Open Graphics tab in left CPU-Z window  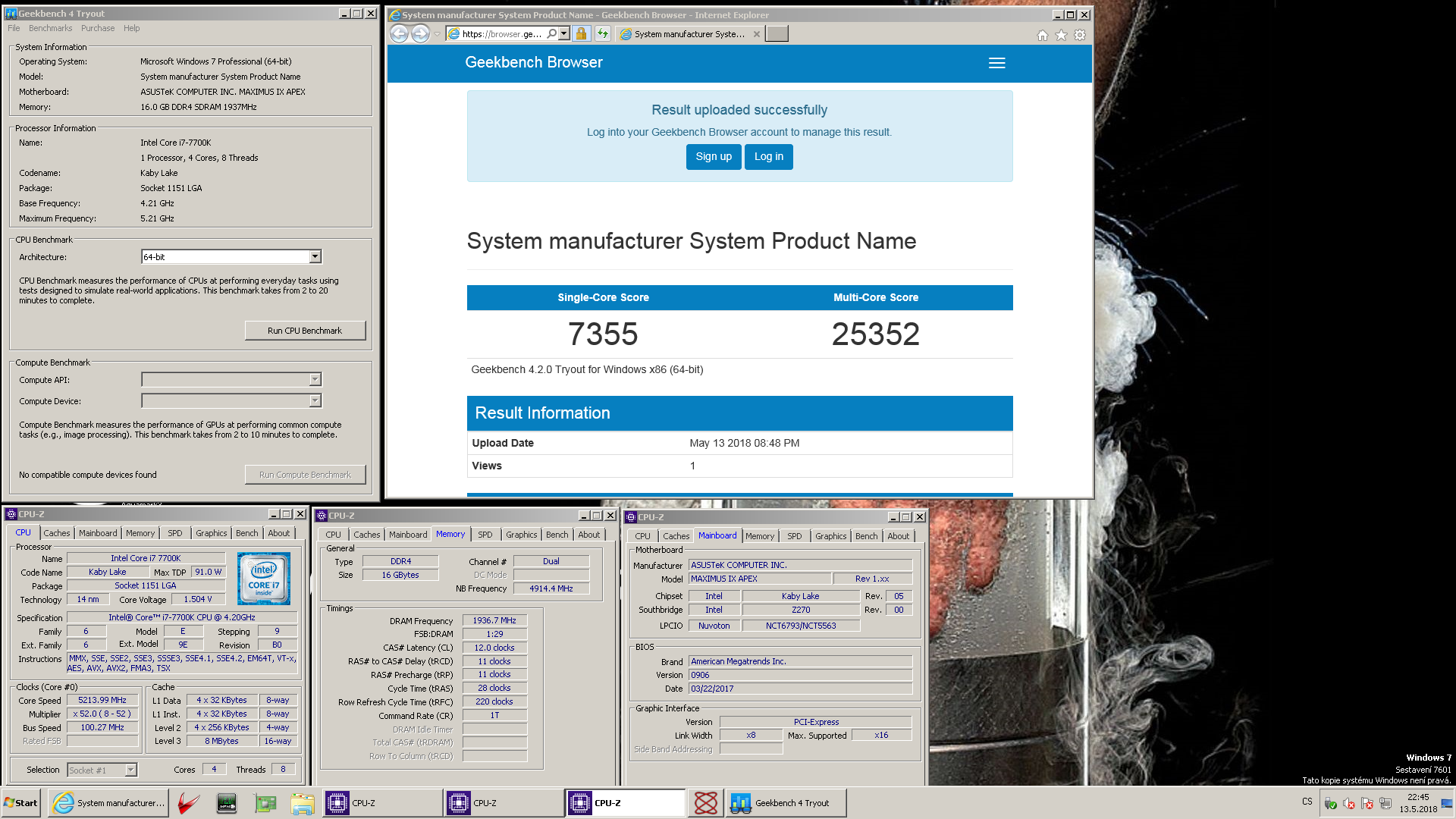(212, 533)
